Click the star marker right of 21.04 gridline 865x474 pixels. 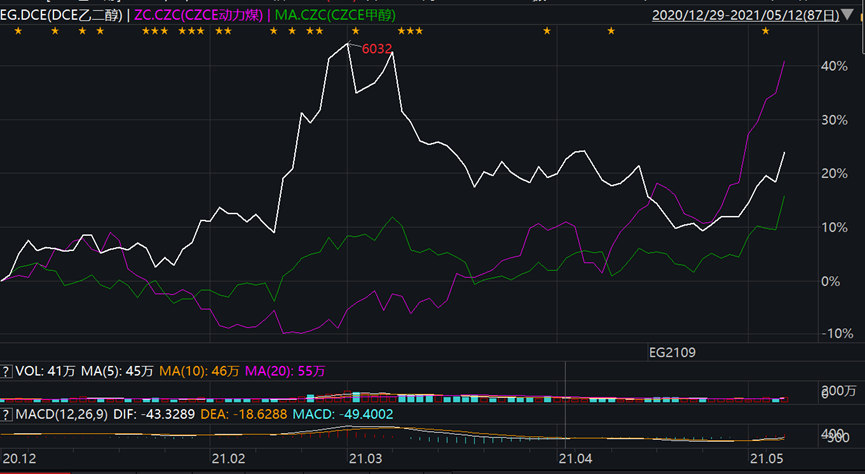pos(611,31)
